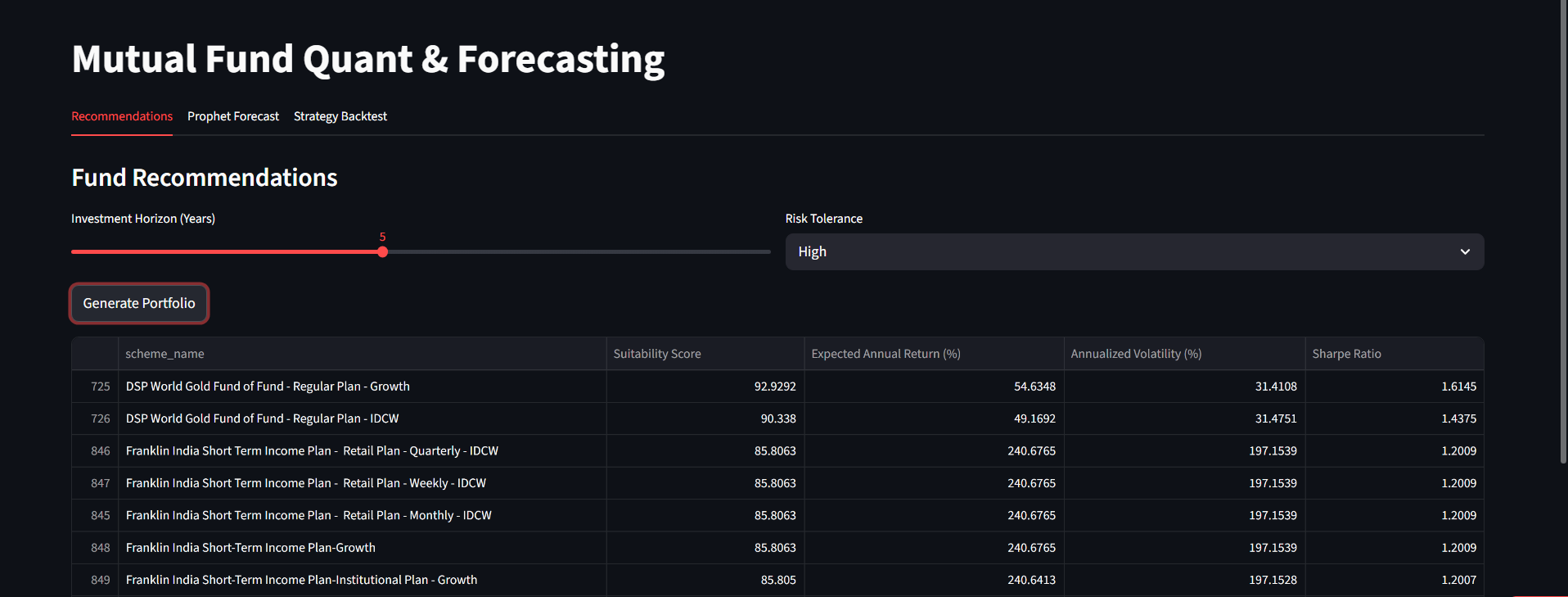Click the Generate Portfolio button
Screen dimensions: 1568x597
click(x=139, y=303)
